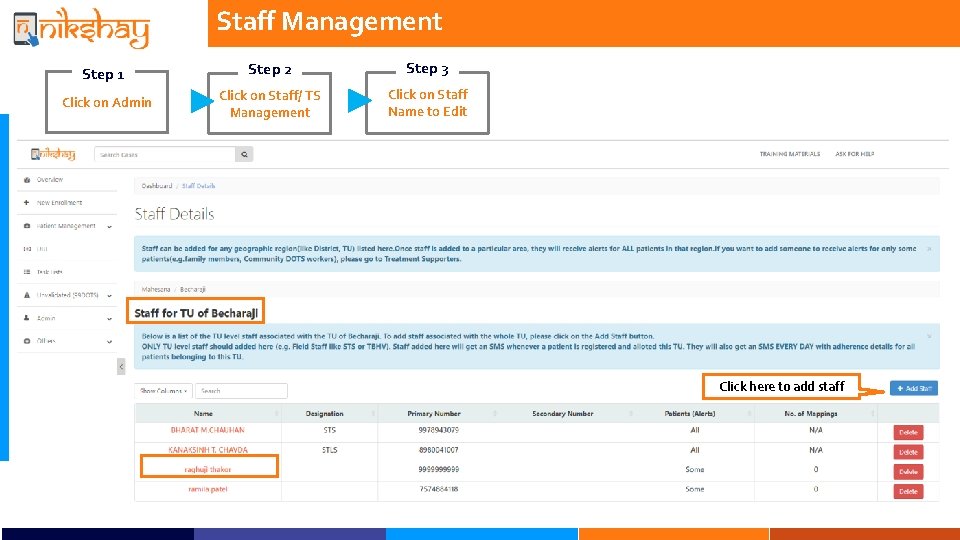Dismiss the TU level staff info banner
This screenshot has height=540, width=960.
929,336
